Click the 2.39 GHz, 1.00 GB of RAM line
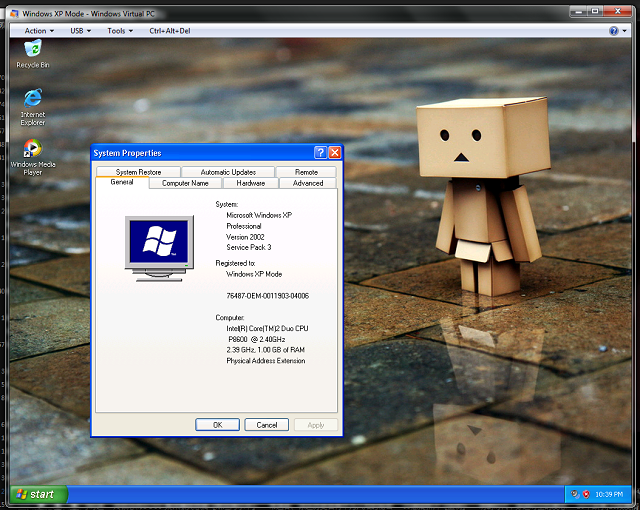This screenshot has height=510, width=640. pos(265,350)
